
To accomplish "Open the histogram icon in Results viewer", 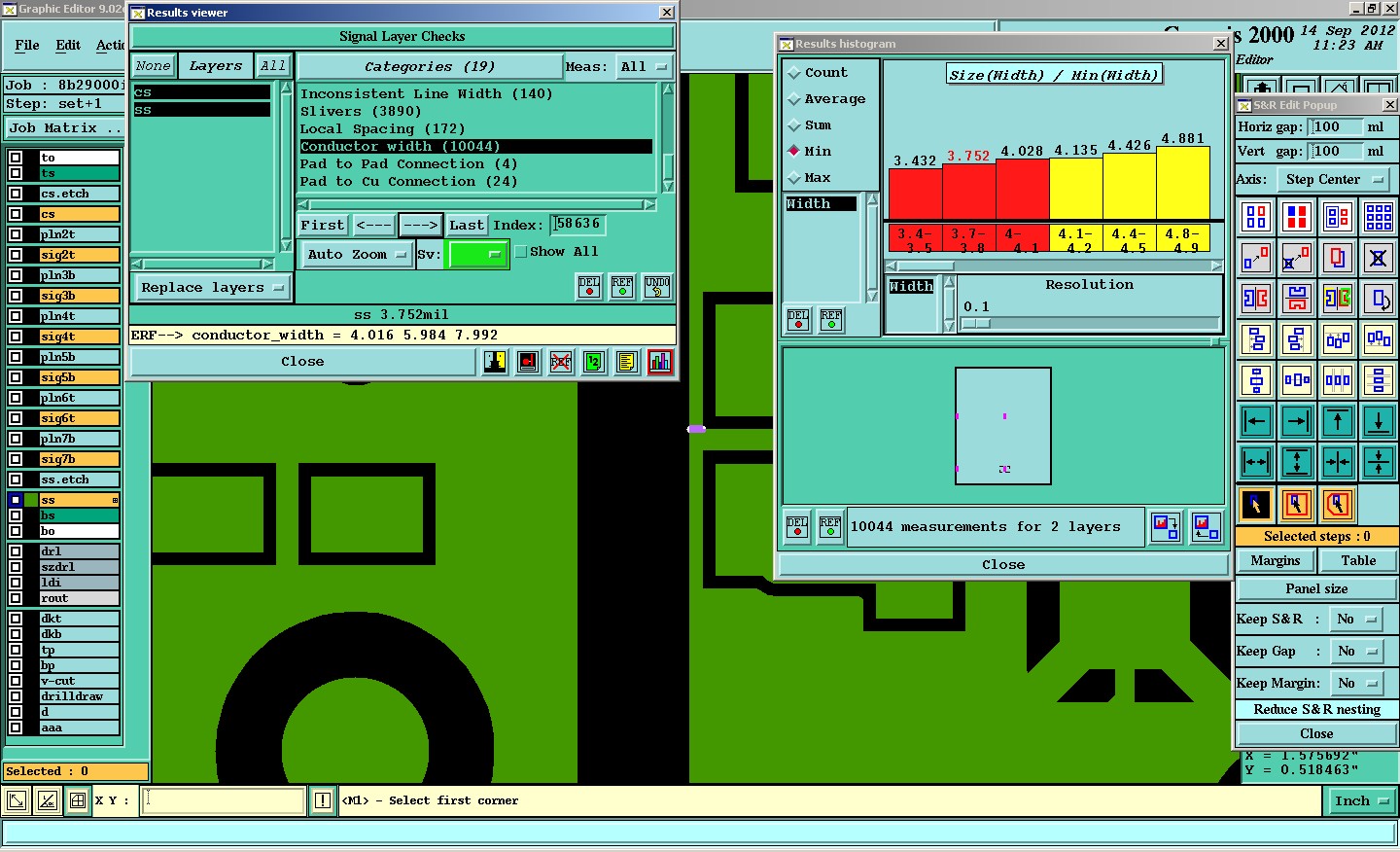I will tap(660, 363).
